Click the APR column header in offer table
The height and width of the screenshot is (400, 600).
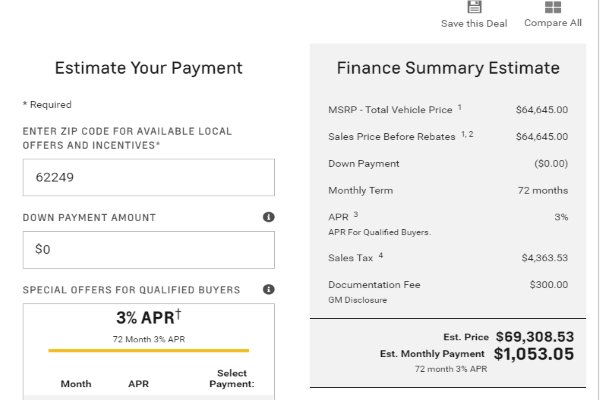coord(138,383)
